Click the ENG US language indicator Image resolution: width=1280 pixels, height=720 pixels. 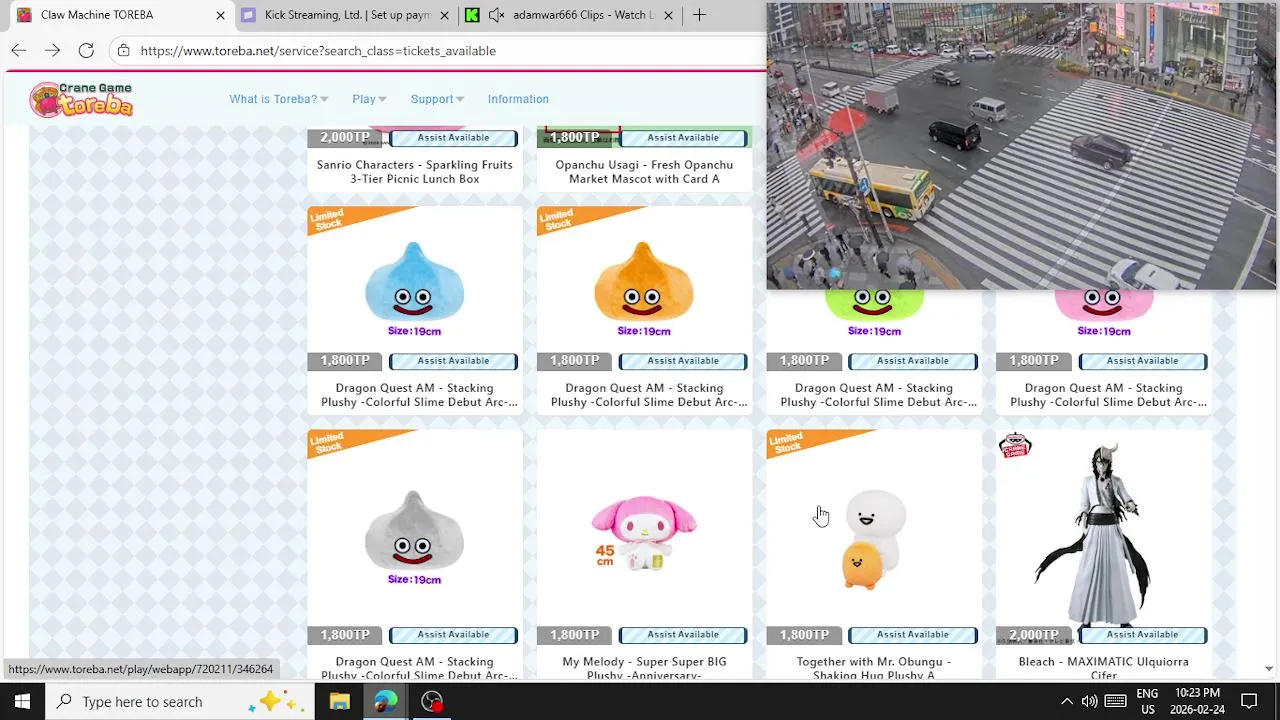[1147, 701]
